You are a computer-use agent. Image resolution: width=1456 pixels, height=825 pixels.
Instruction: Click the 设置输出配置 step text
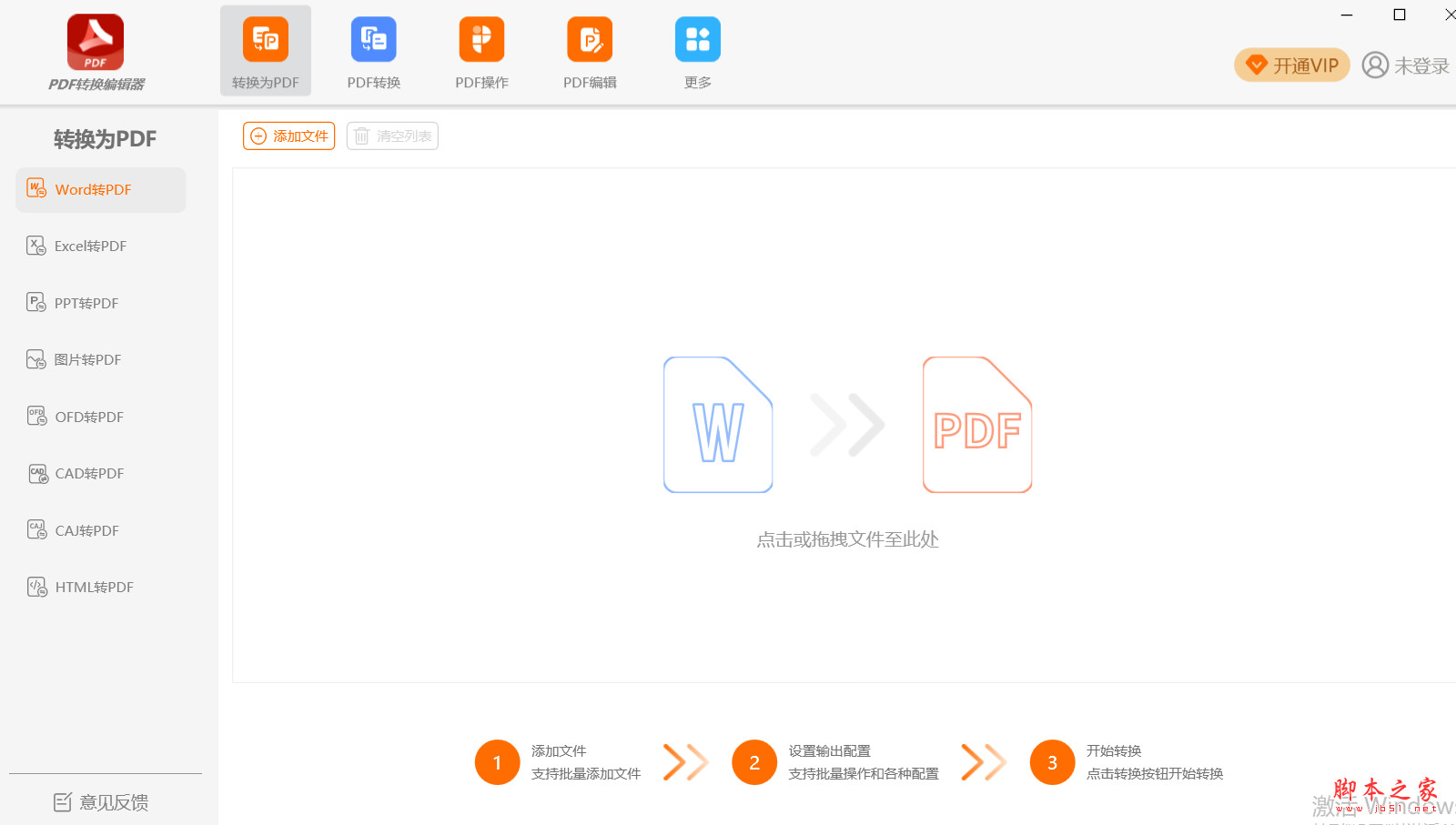(x=830, y=751)
